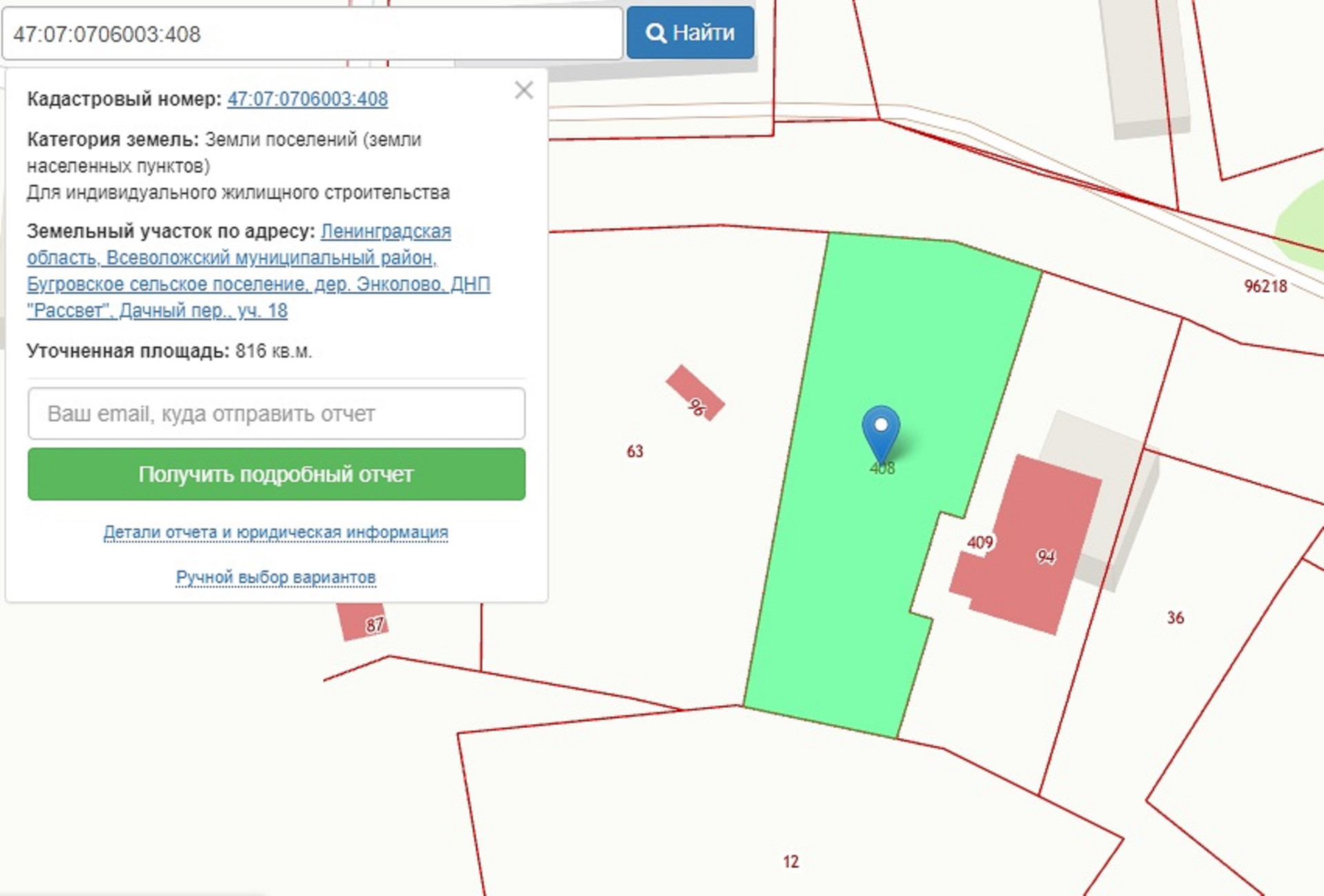The image size is (1324, 896).
Task: Click the cadastral number search field
Action: coord(312,34)
